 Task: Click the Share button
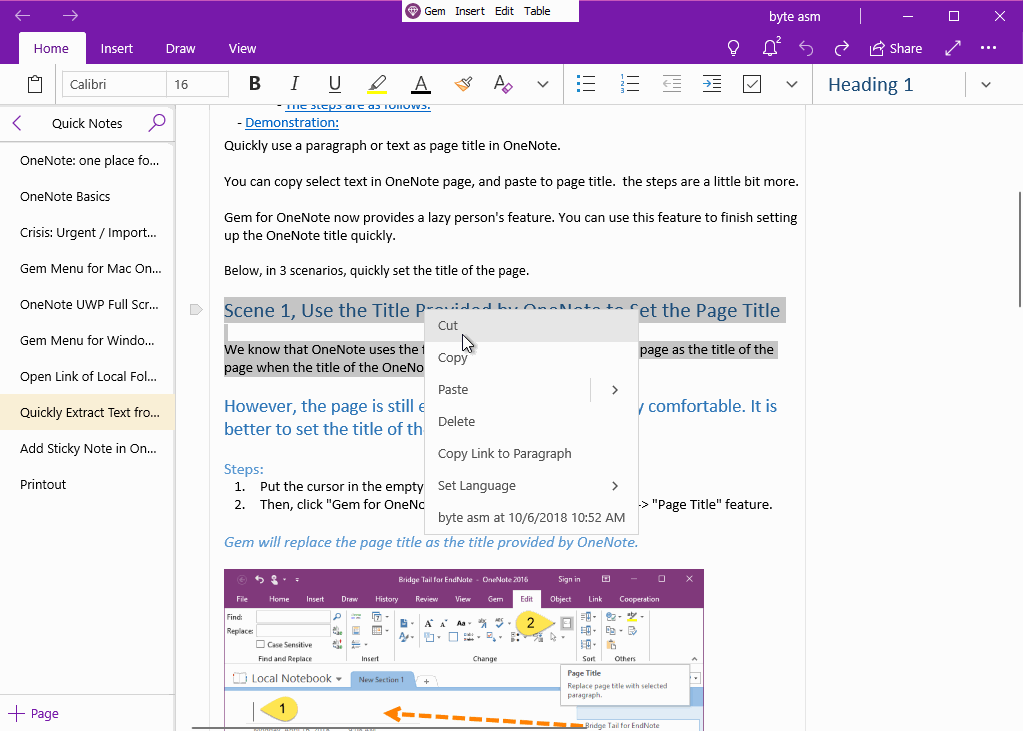click(x=896, y=48)
